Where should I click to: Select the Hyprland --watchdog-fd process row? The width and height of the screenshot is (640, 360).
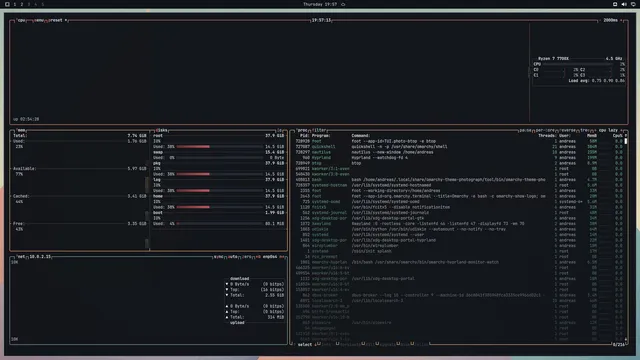tap(460, 158)
